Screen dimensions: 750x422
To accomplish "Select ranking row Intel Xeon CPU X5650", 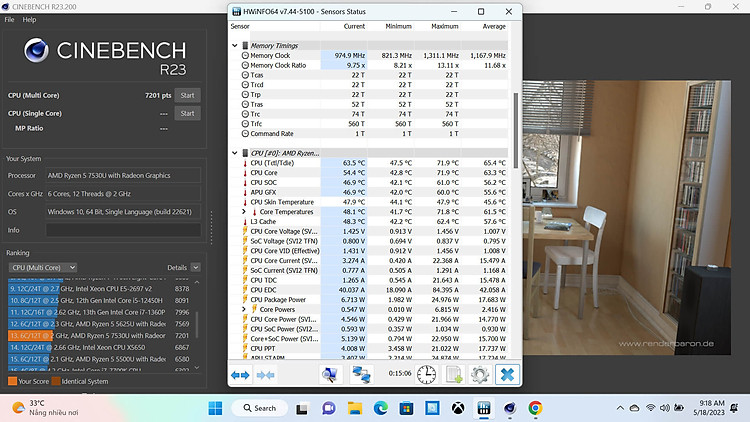I will point(99,347).
